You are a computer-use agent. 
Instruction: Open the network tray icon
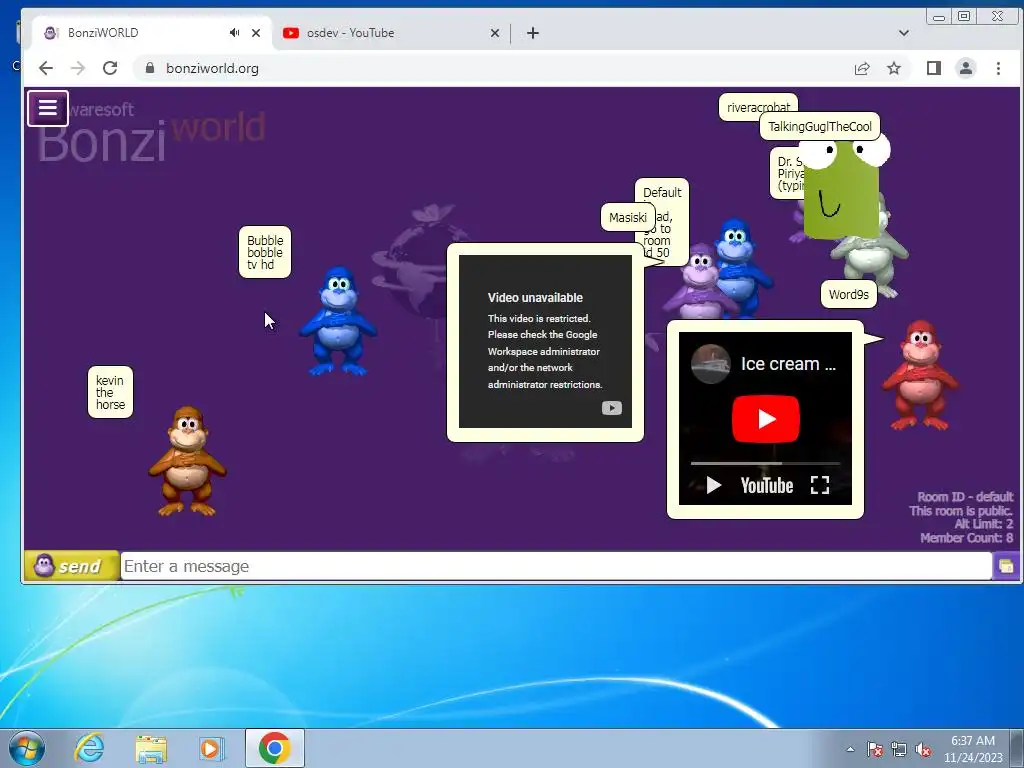[x=899, y=749]
